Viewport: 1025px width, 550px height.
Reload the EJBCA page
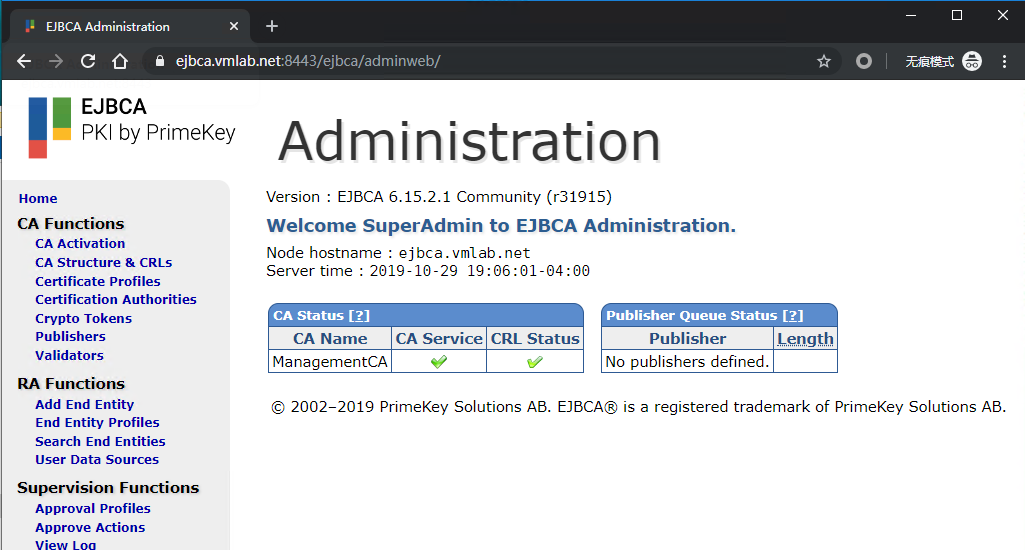pyautogui.click(x=88, y=61)
